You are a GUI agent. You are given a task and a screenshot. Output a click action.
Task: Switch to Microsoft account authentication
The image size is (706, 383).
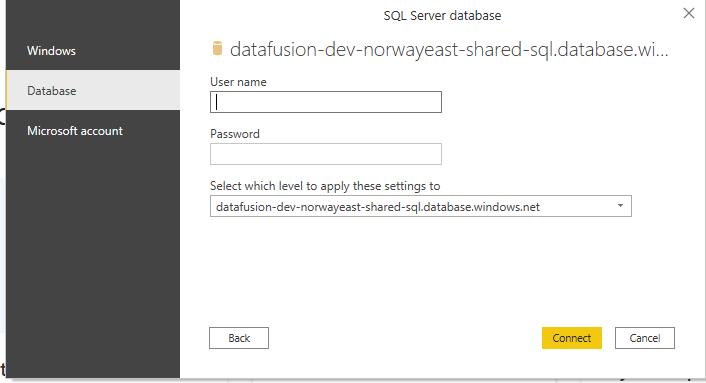(x=93, y=131)
